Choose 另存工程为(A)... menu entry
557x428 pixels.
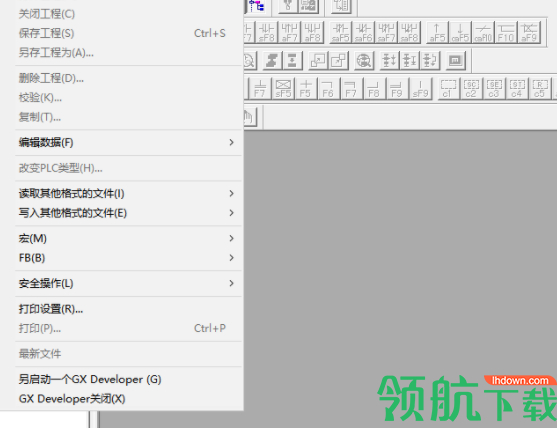tap(128, 53)
